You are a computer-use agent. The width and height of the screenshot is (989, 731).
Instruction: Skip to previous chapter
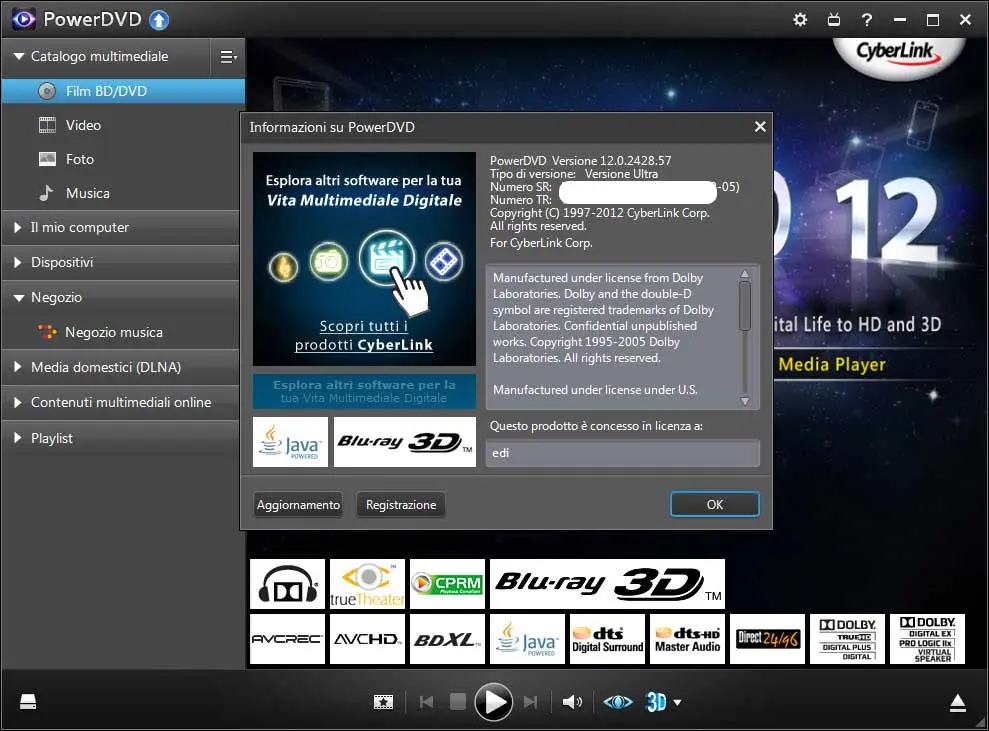[426, 702]
